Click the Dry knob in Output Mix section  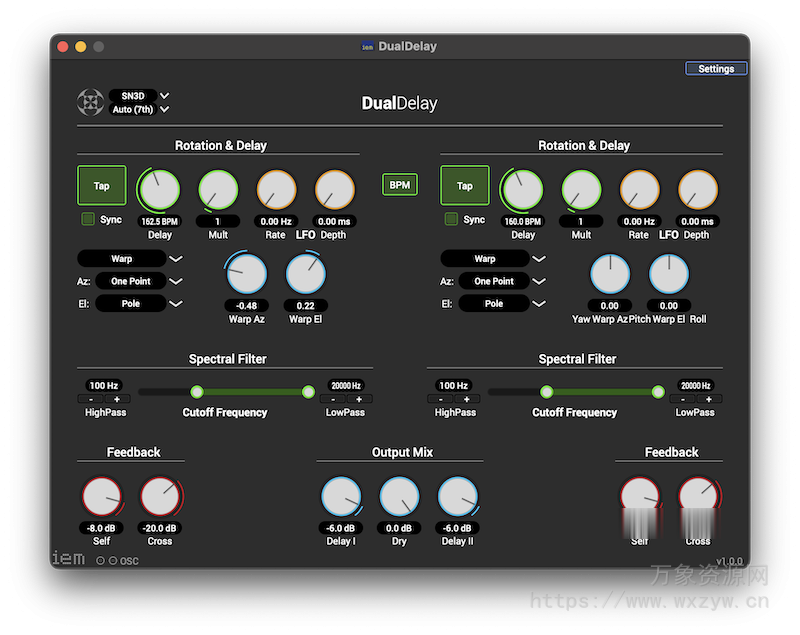point(399,495)
